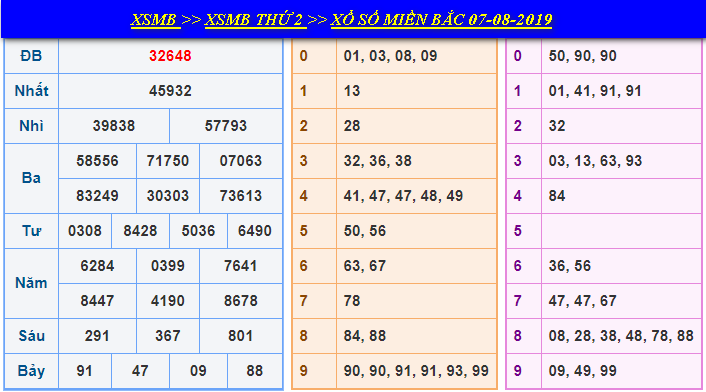Select seventh prize number 47

point(140,371)
